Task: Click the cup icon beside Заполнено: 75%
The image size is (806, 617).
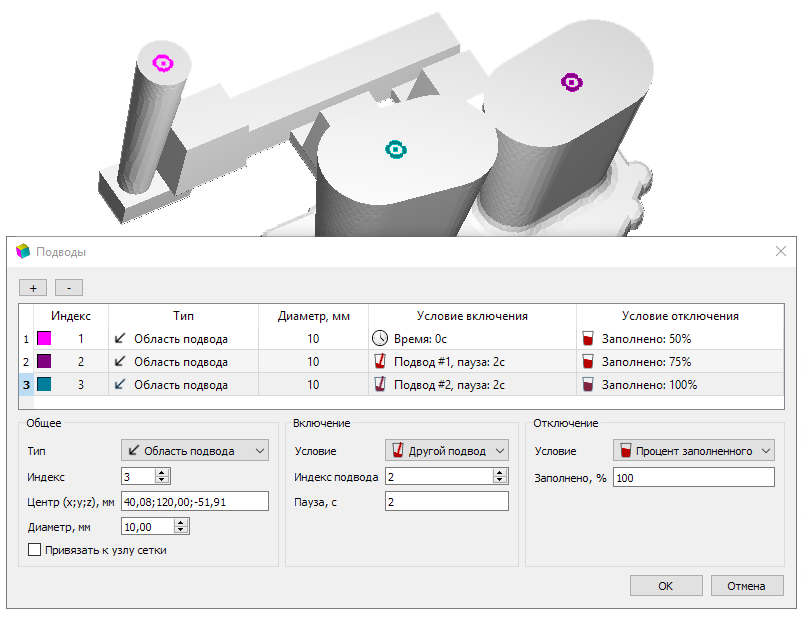Action: [588, 361]
